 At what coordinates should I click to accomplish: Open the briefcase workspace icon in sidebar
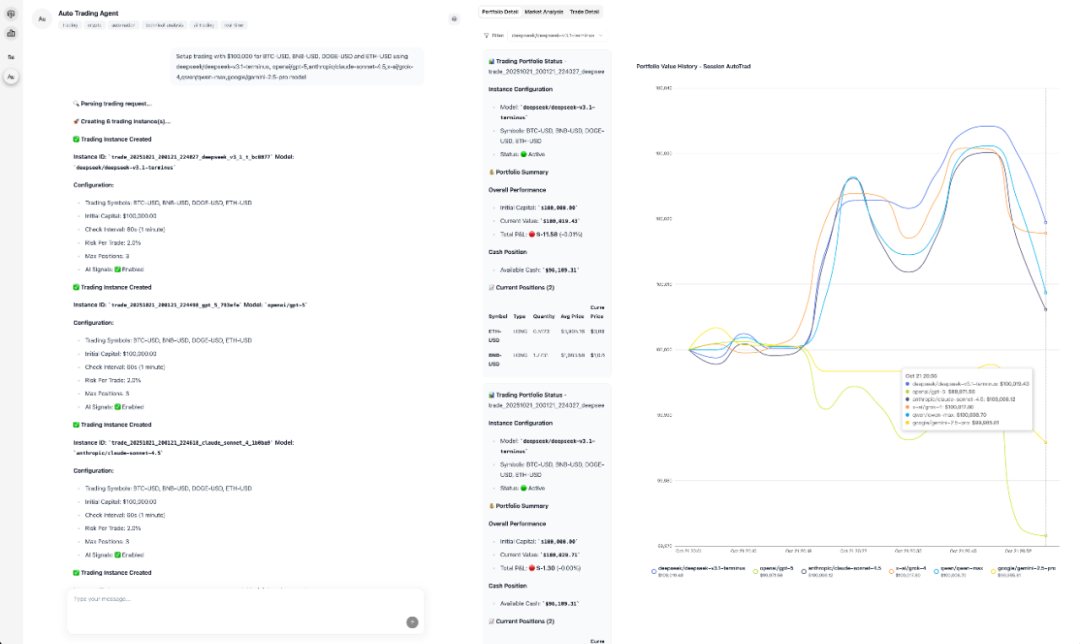point(11,33)
